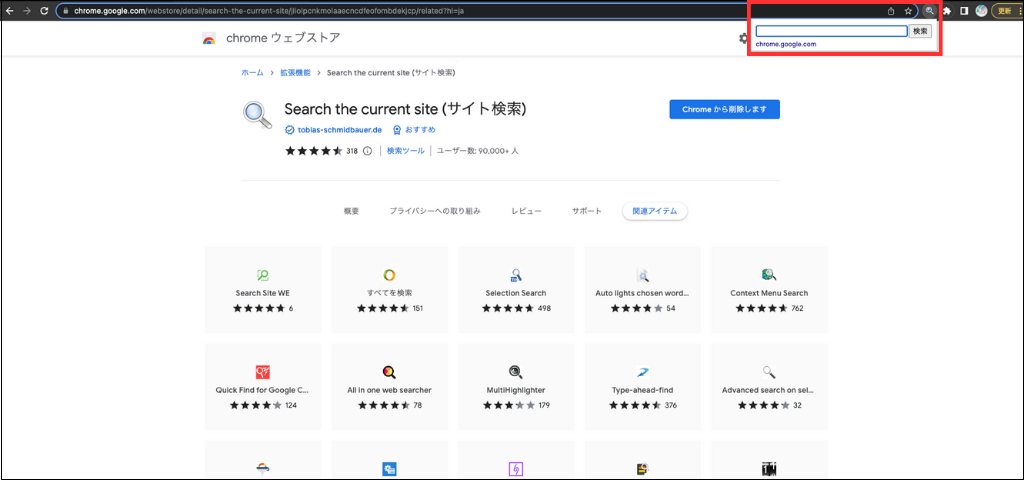Screen dimensions: 1024x480
Task: Open 拡張機能 breadcrumb link
Action: pyautogui.click(x=295, y=72)
